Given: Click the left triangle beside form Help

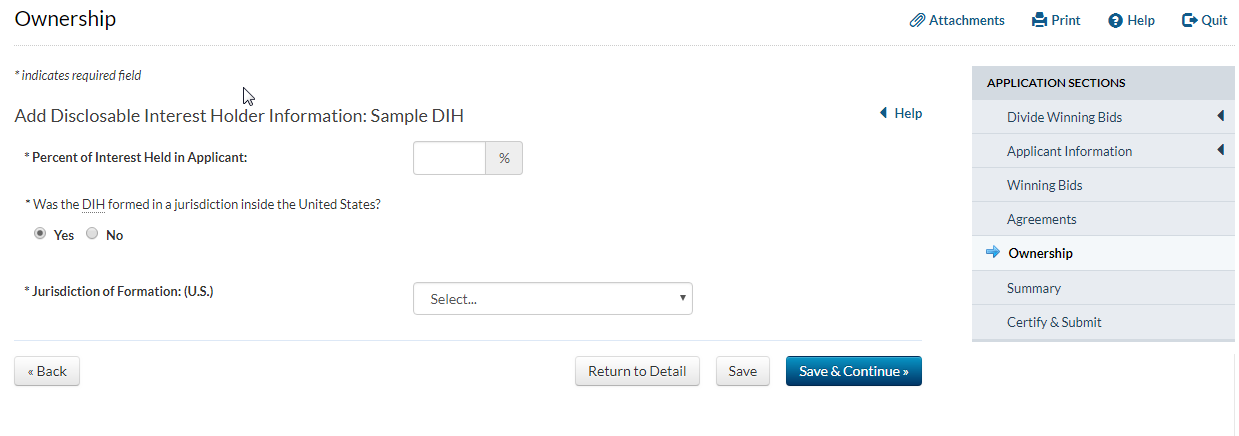Looking at the screenshot, I should coord(883,113).
